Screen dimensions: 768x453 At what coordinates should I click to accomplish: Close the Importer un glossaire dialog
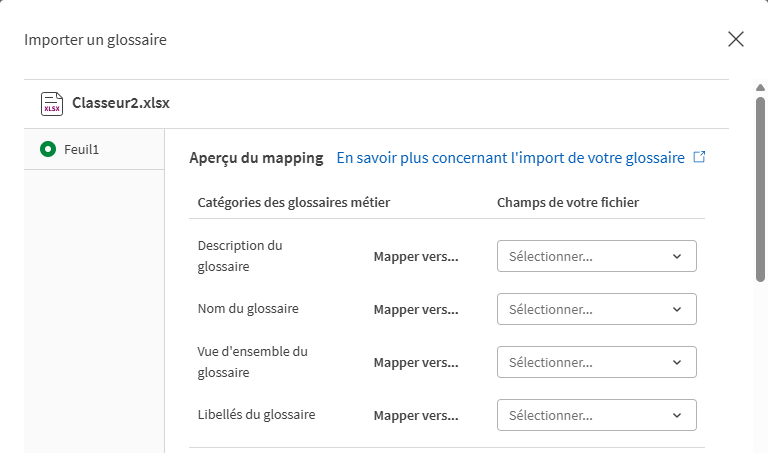pyautogui.click(x=736, y=39)
